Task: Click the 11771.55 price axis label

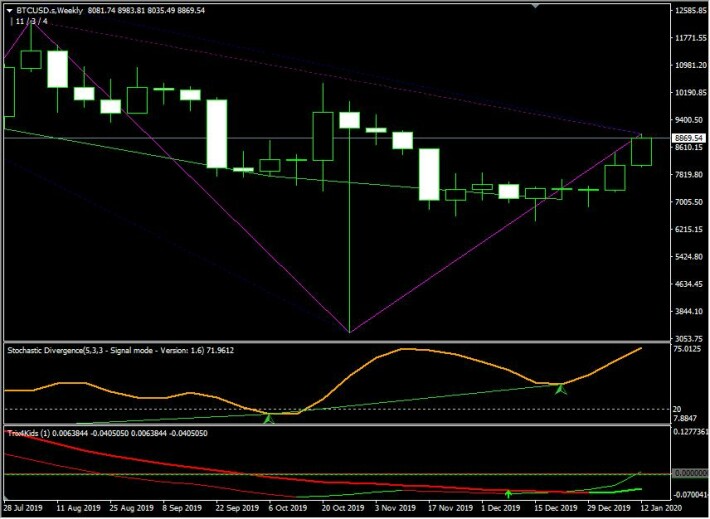Action: [x=690, y=38]
